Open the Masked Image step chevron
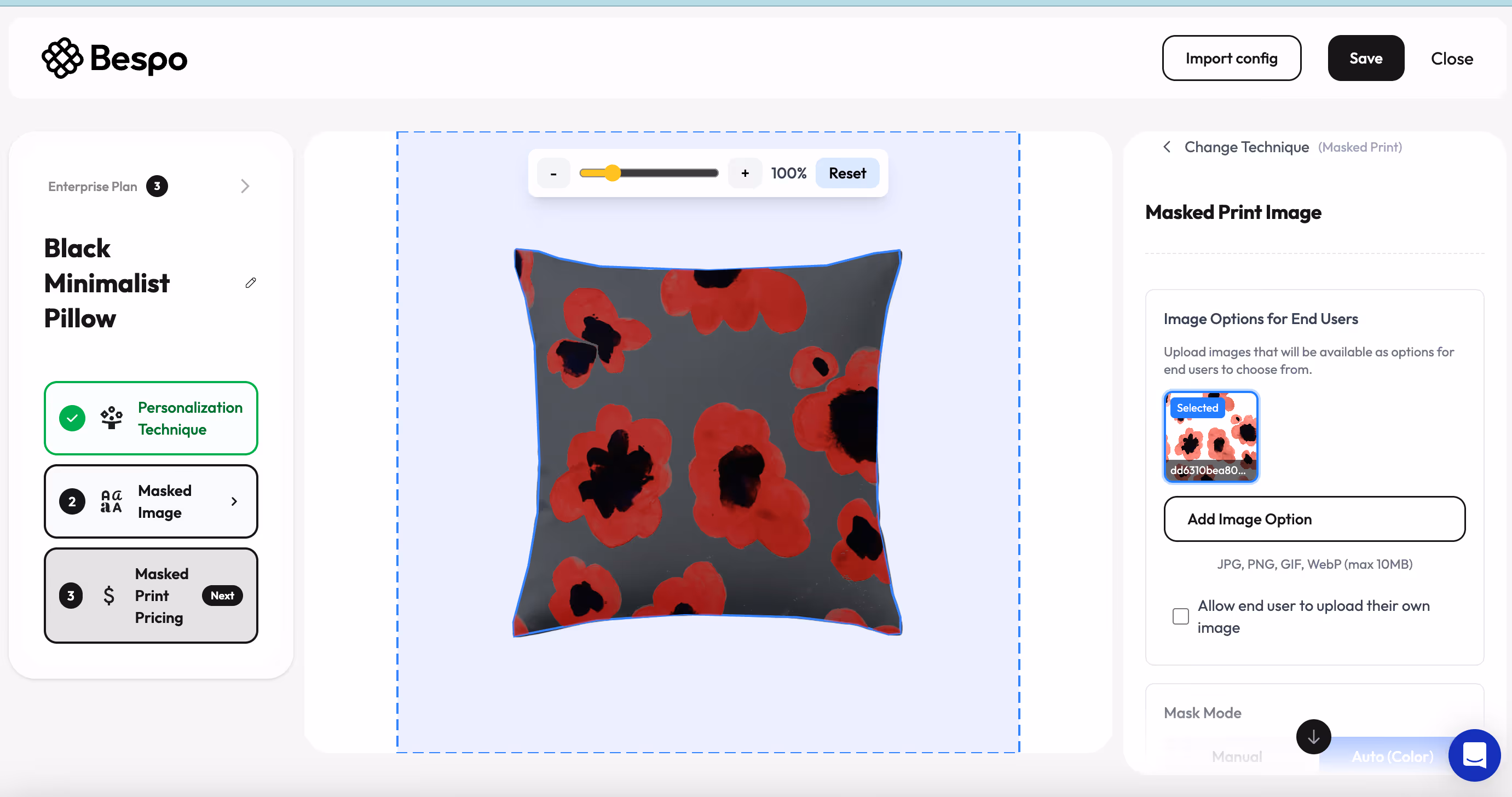This screenshot has width=1512, height=797. (234, 502)
